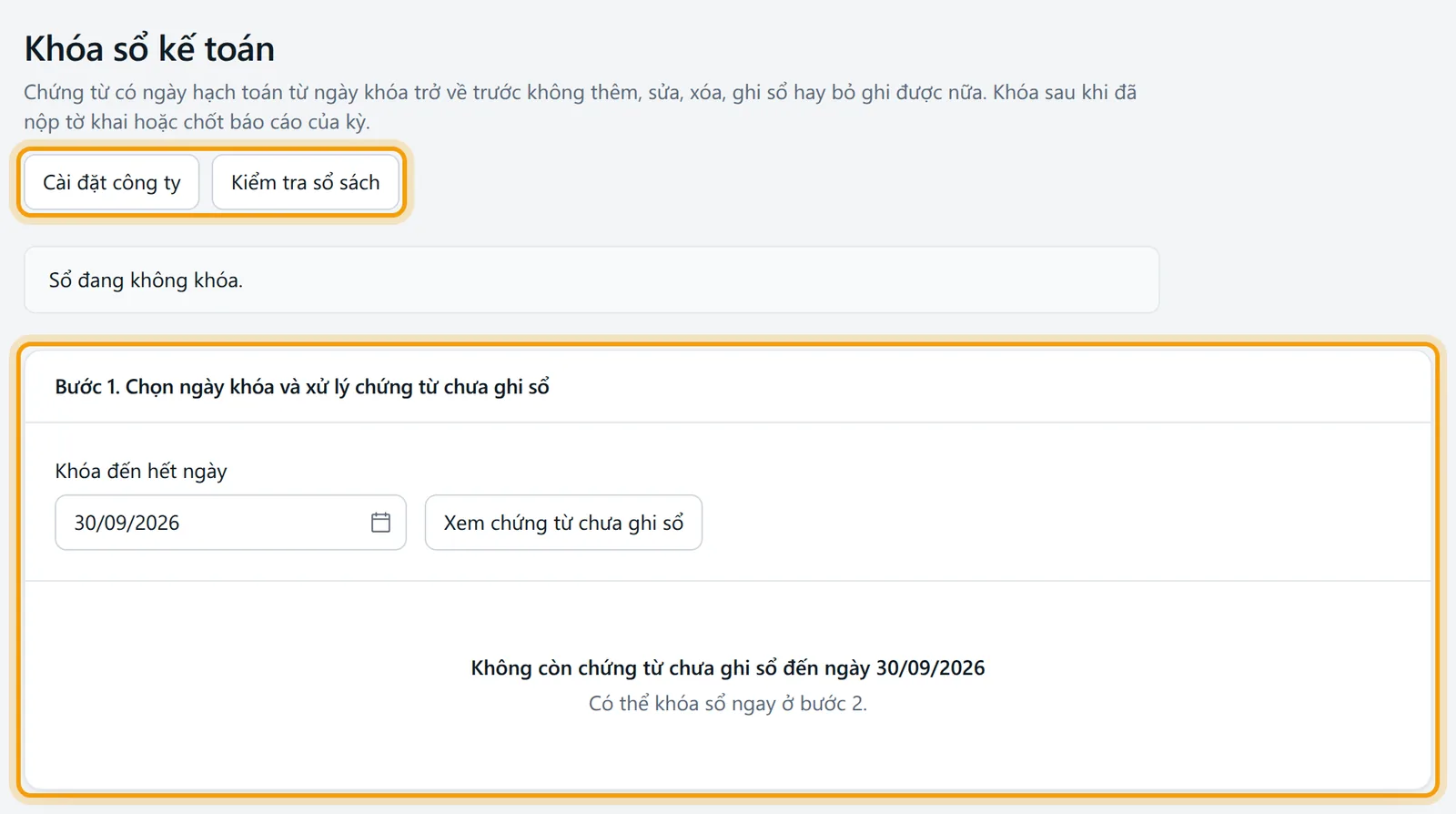Click the description paragraph starting 'Chứng từ có ngày hạch toán'
1456x814 pixels.
click(x=581, y=107)
